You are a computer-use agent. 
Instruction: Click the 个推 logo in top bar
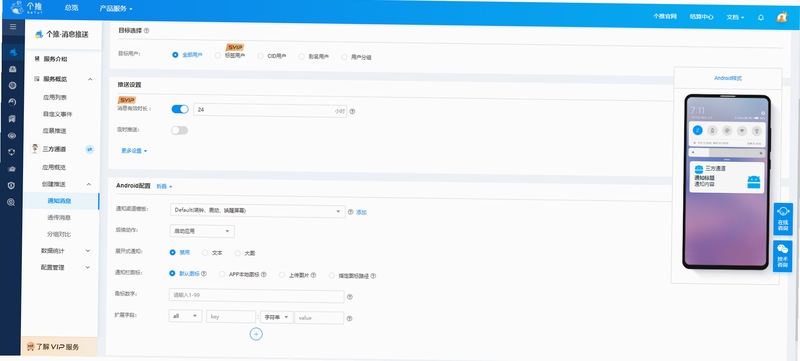tap(27, 8)
